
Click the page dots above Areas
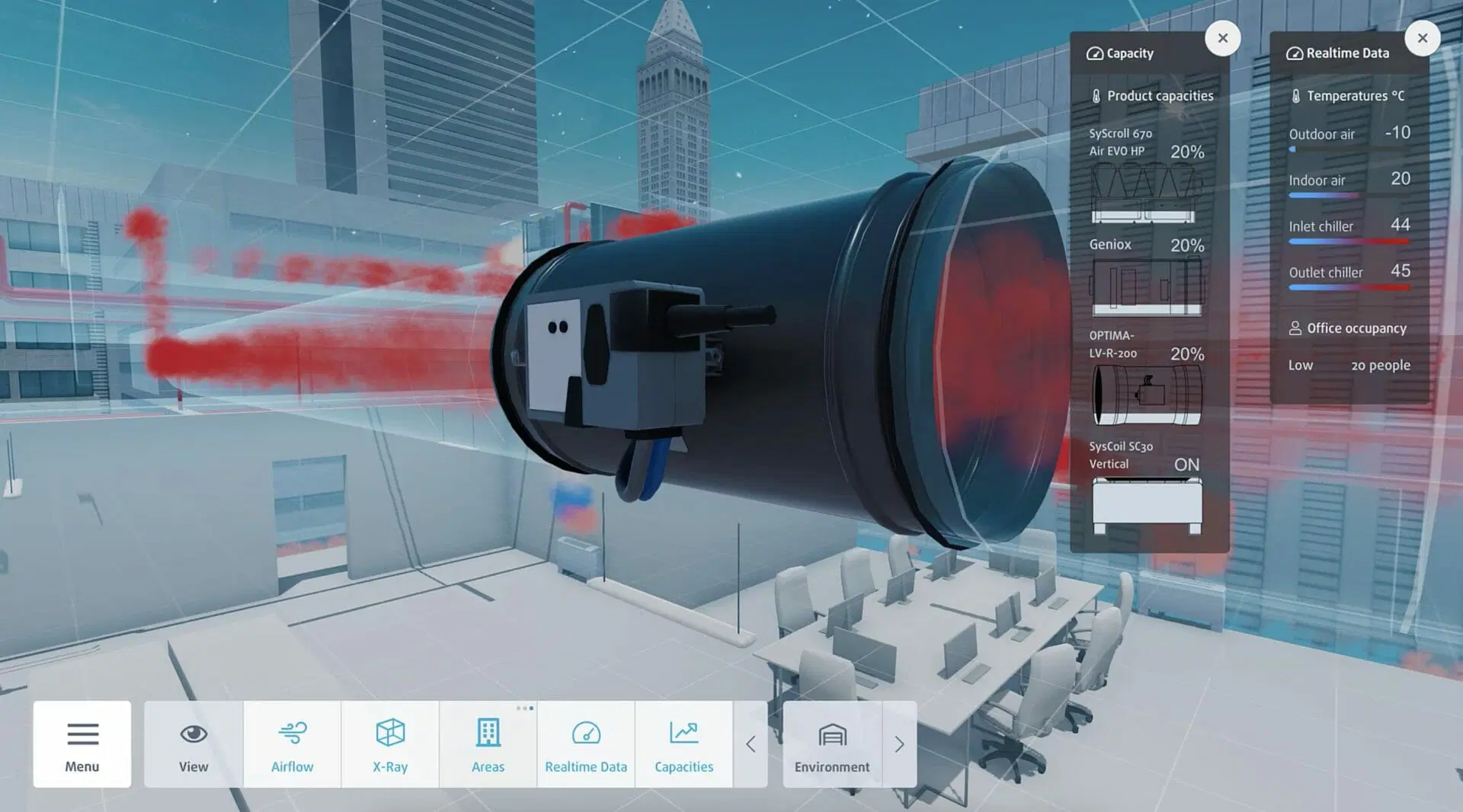[x=524, y=708]
